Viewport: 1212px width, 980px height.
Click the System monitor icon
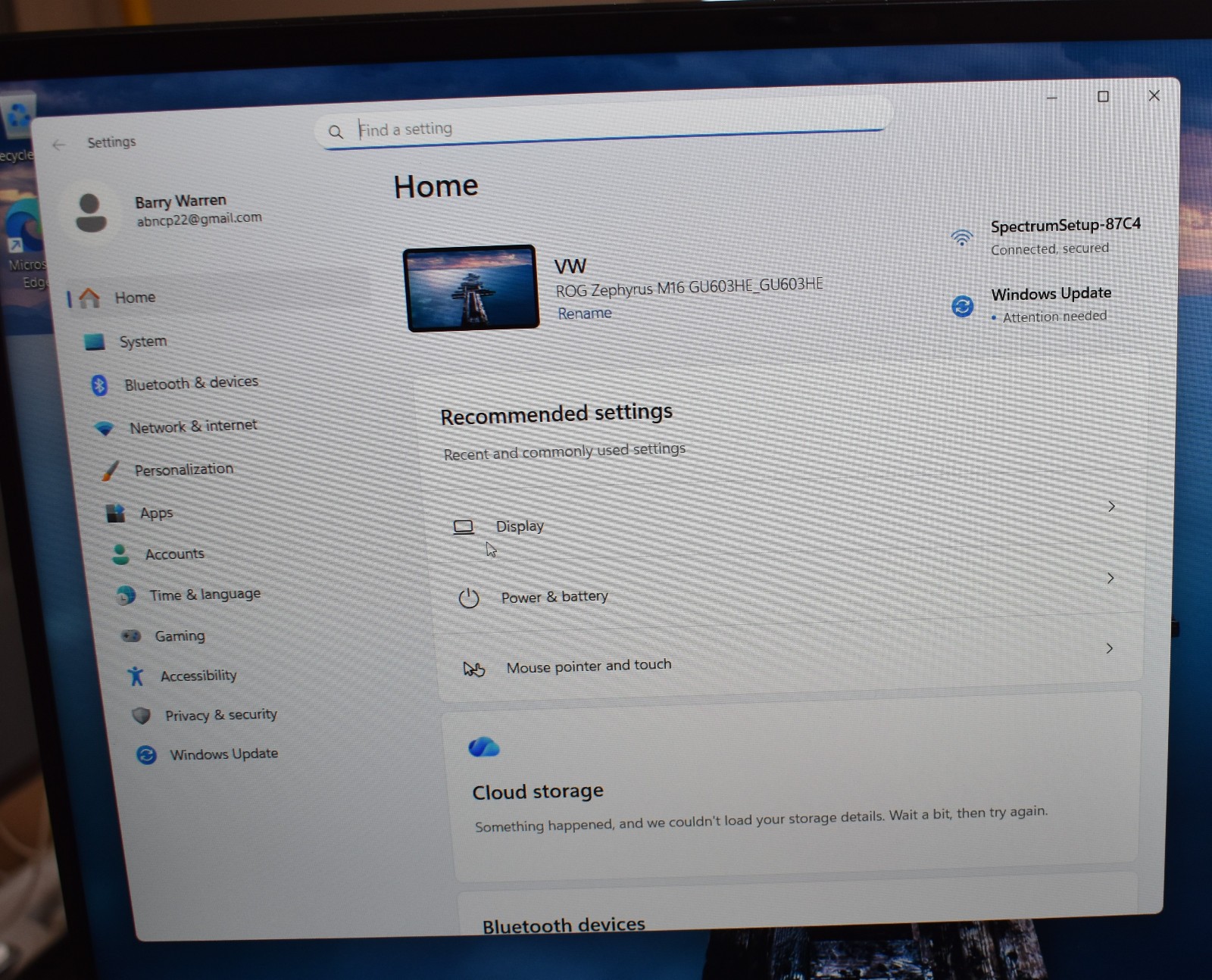95,342
